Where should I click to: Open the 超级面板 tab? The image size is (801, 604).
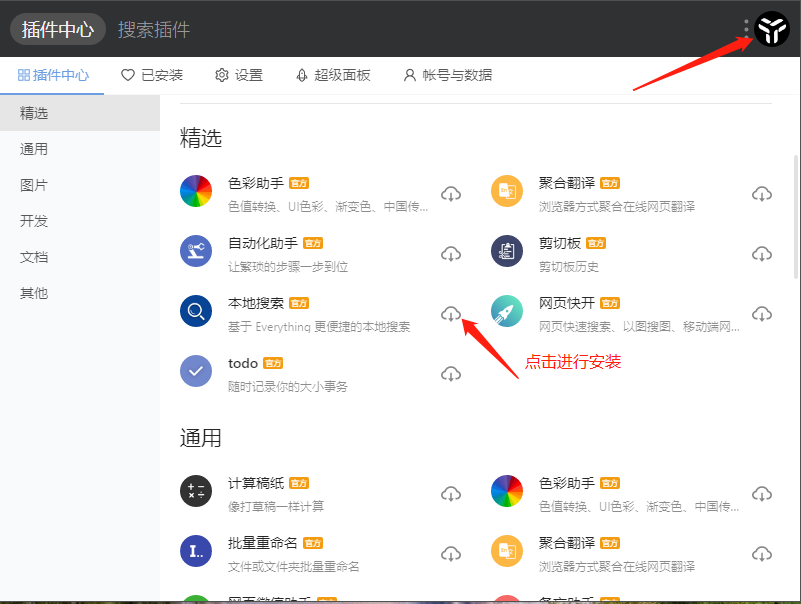coord(333,75)
